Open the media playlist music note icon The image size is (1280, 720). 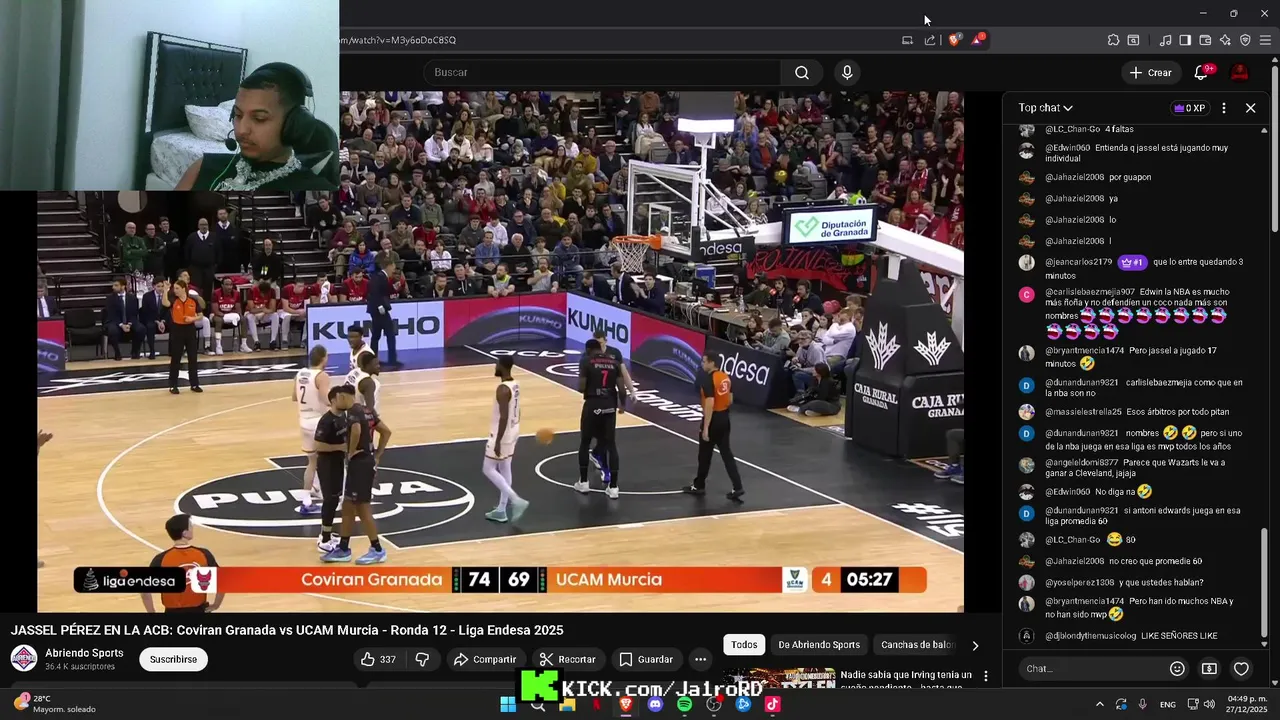1165,40
